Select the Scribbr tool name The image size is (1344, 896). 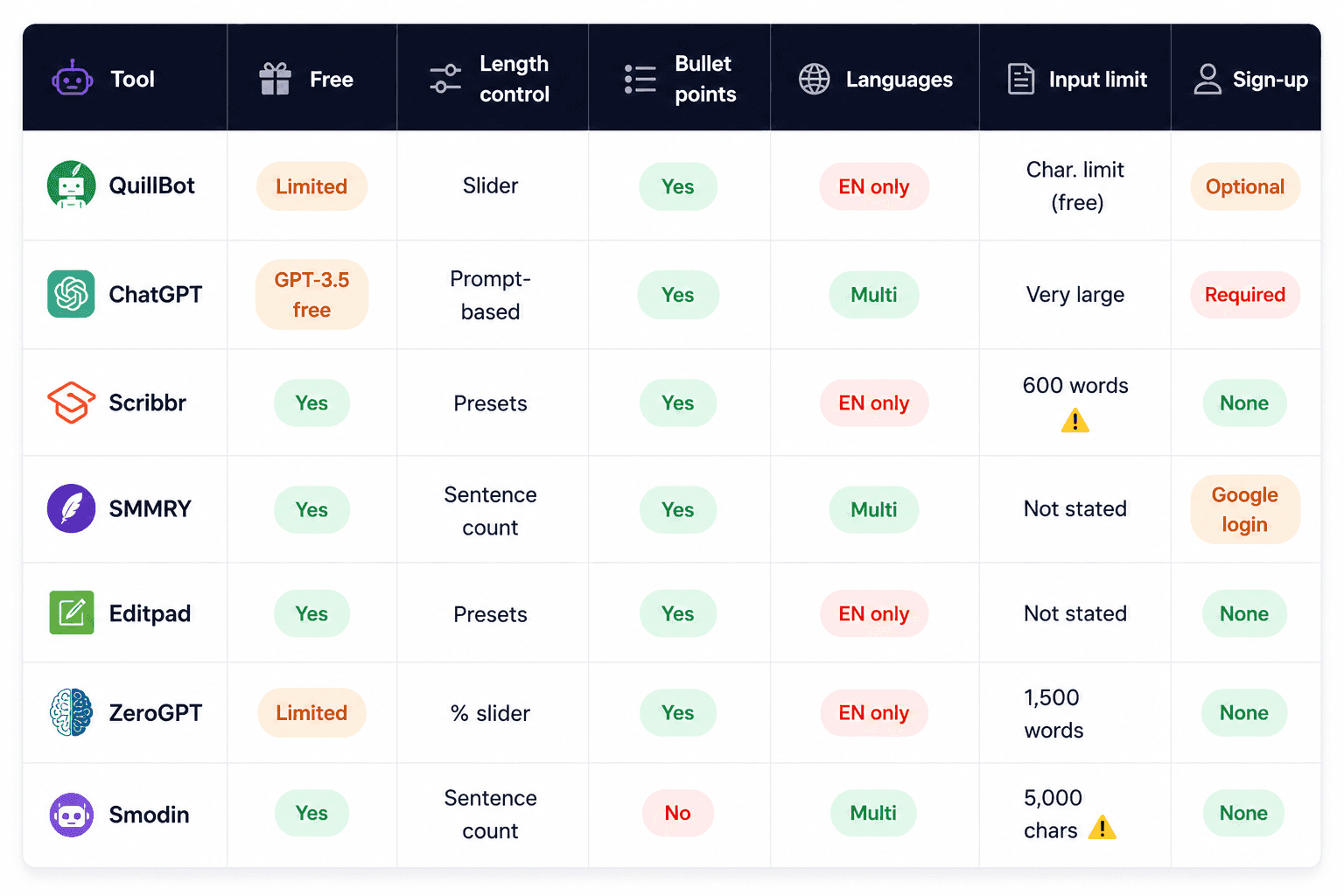pos(147,402)
